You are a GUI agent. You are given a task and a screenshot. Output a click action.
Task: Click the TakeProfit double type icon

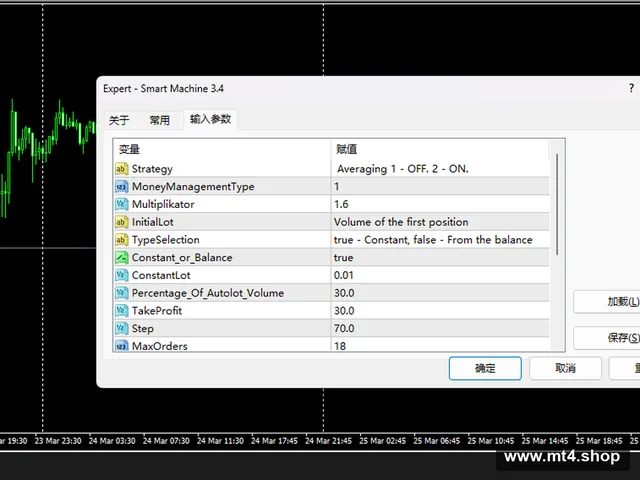coord(122,311)
